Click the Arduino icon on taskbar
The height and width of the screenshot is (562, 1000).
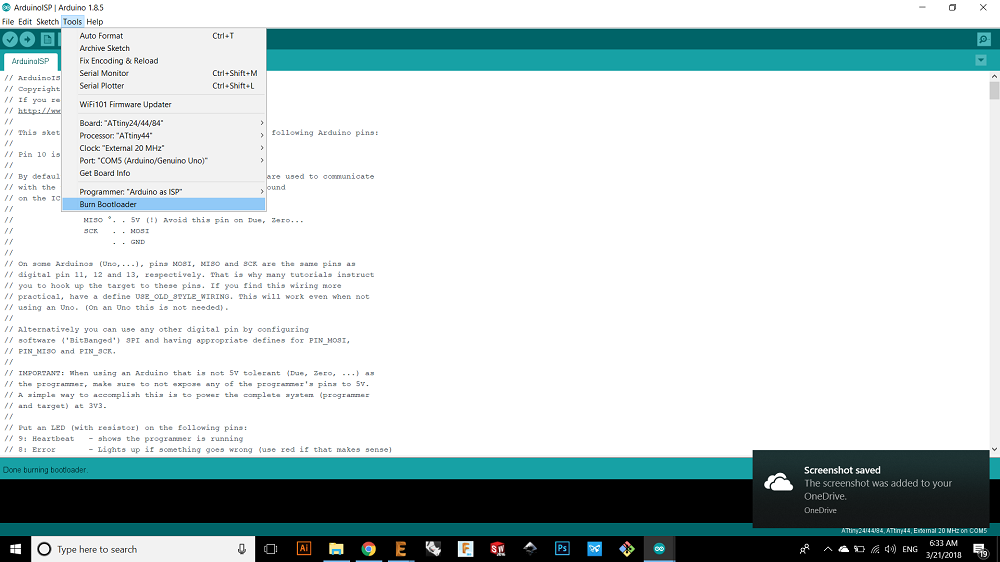tap(659, 549)
